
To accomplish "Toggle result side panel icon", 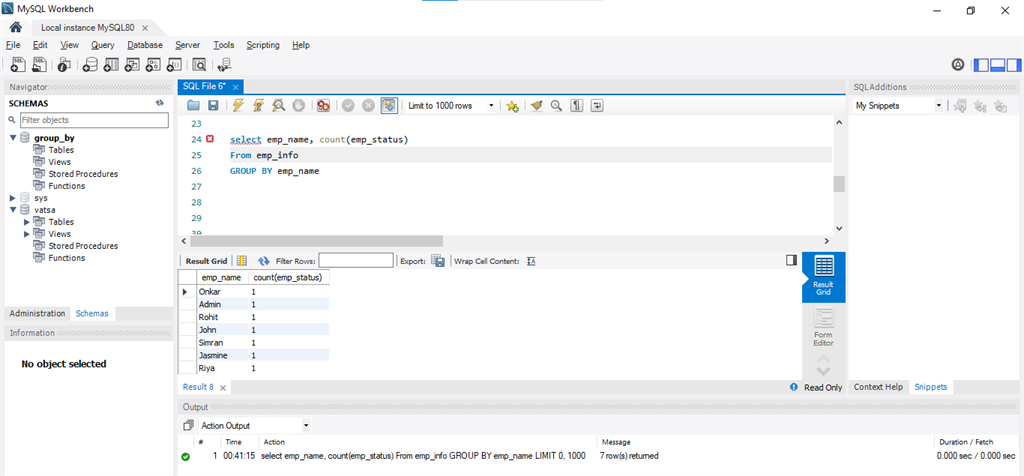I will click(792, 261).
